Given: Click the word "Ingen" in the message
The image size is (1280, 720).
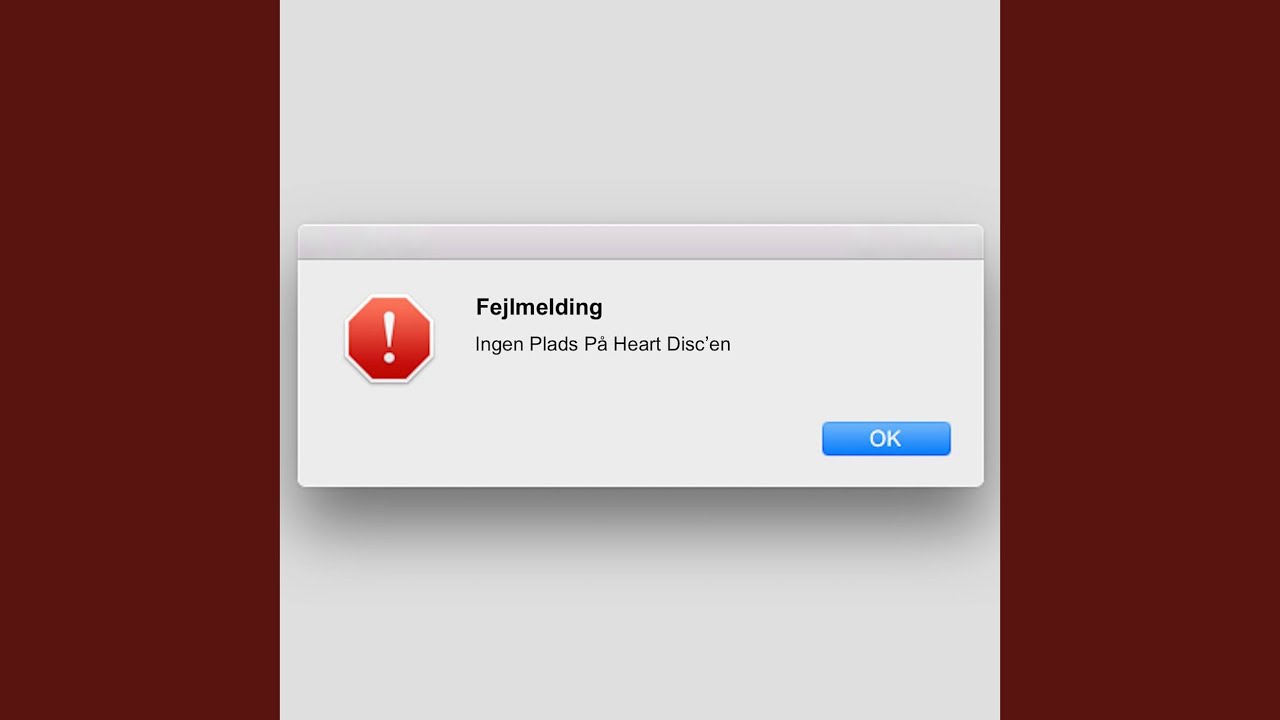Looking at the screenshot, I should pyautogui.click(x=498, y=345).
